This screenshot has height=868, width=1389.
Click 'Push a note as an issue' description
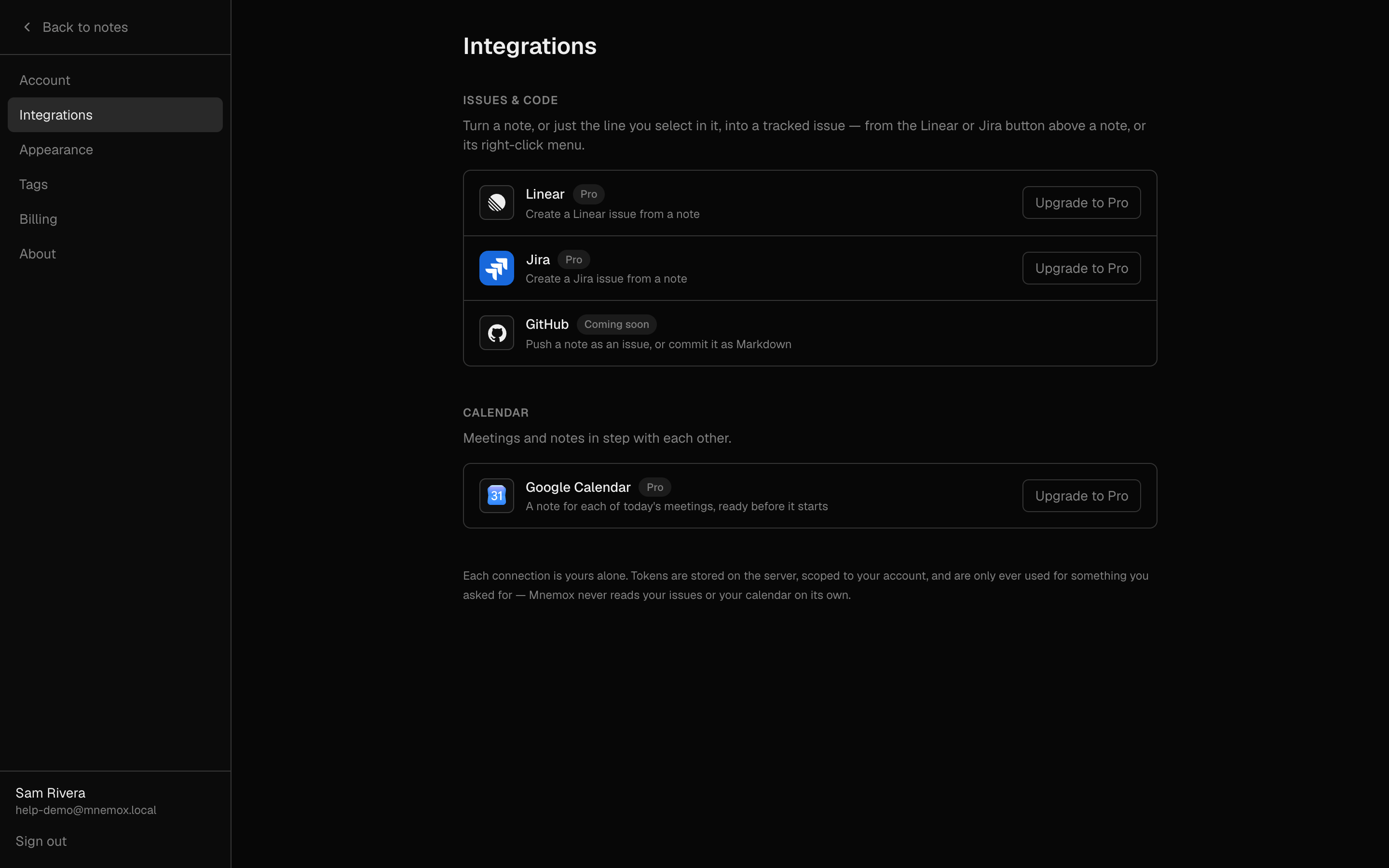coord(658,344)
